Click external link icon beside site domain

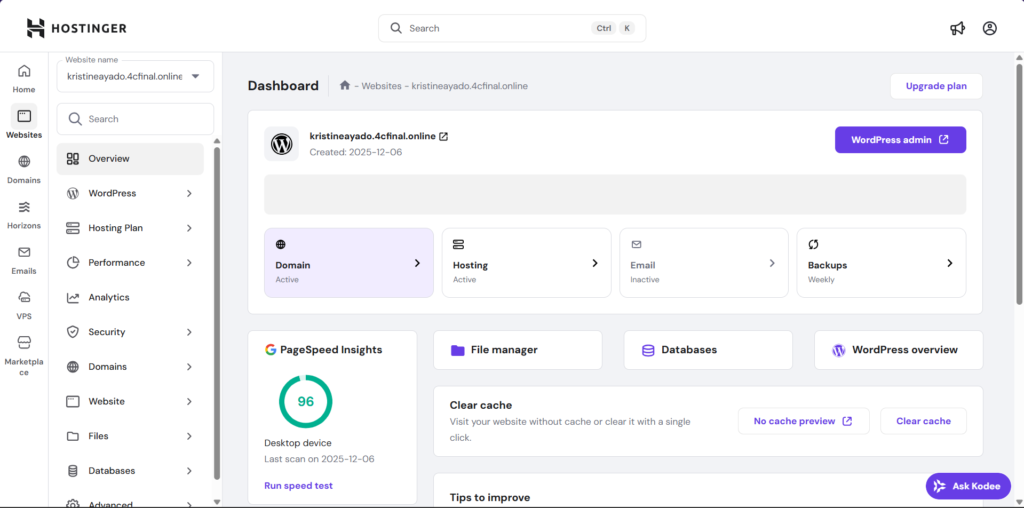point(444,137)
